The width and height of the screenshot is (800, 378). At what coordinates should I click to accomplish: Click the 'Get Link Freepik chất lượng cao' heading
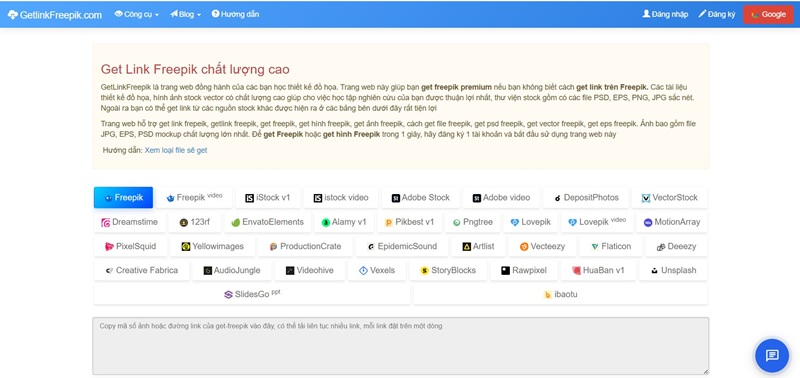point(195,69)
